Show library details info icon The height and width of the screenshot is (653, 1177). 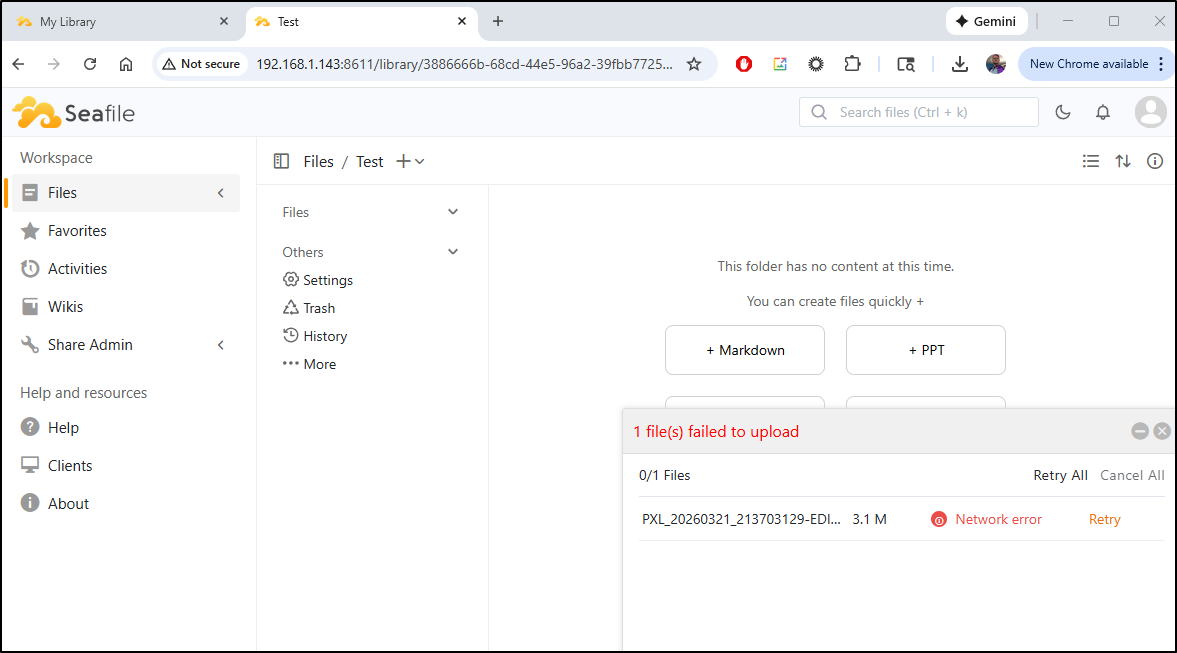pos(1155,161)
